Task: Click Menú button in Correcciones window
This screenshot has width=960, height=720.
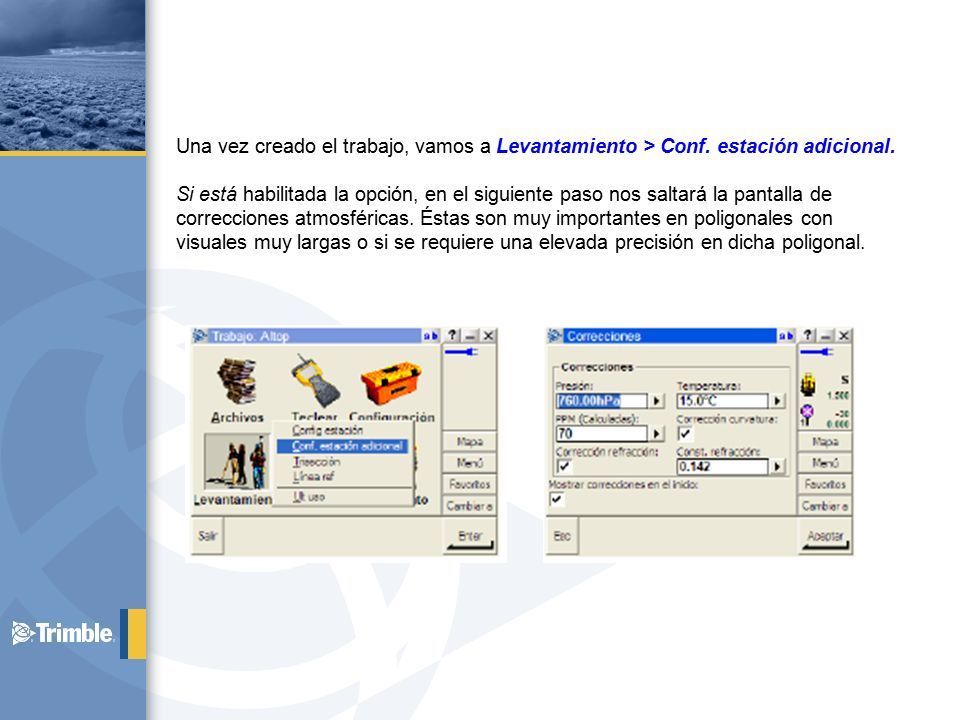Action: click(x=825, y=463)
